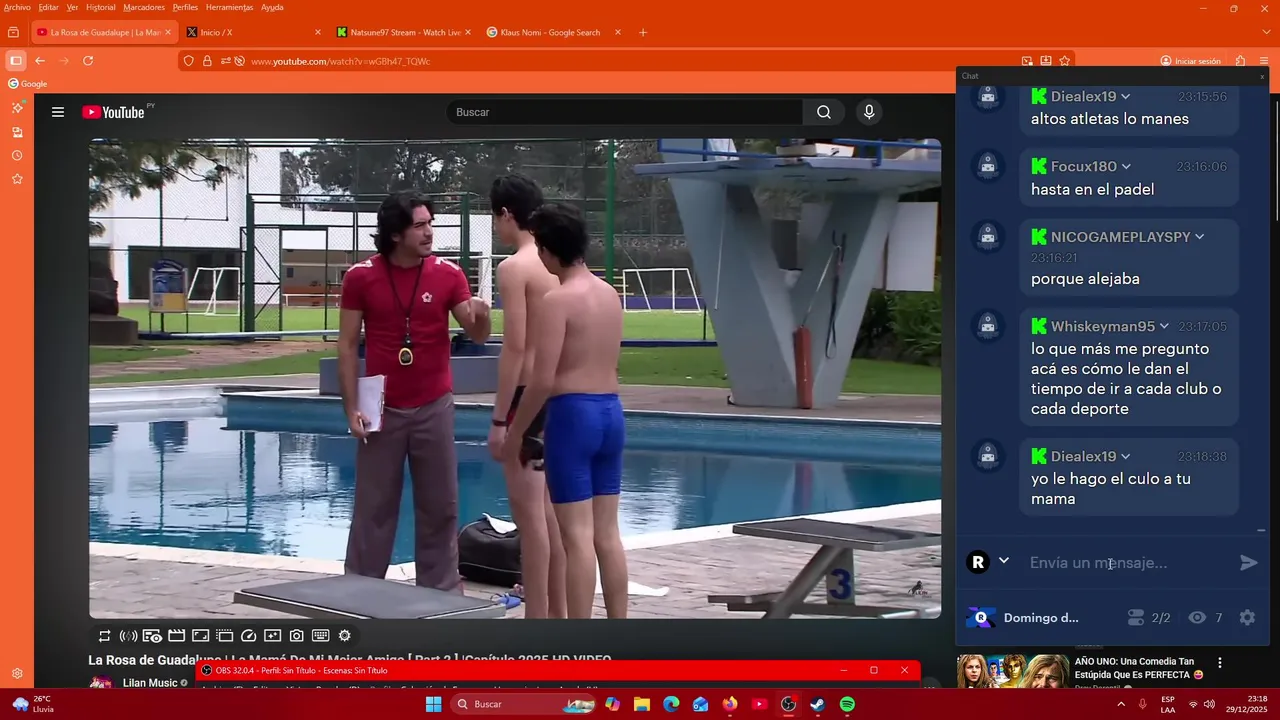The image size is (1280, 720).
Task: Toggle taskbar microphone mute icon
Action: coord(1142,704)
